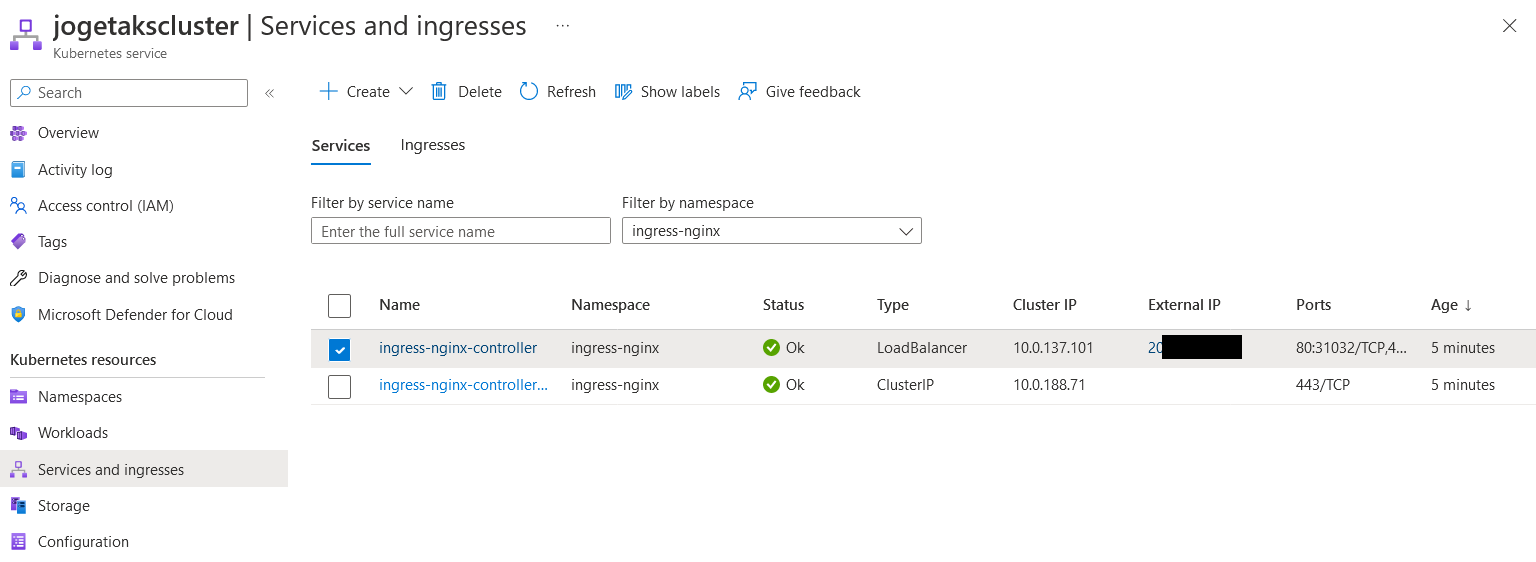Screen dimensions: 1536x562
Task: Check the second service row checkbox
Action: point(340,386)
